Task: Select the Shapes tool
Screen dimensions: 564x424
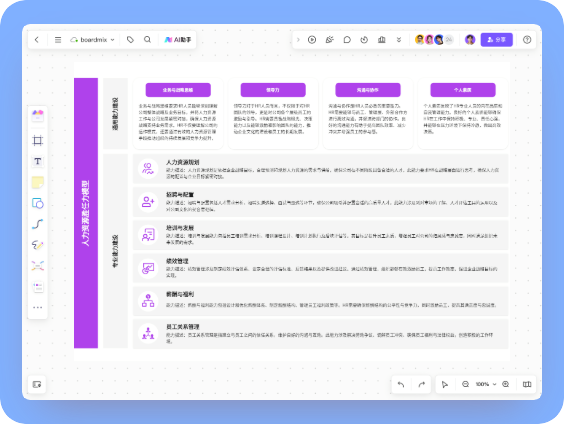Action: coord(37,203)
